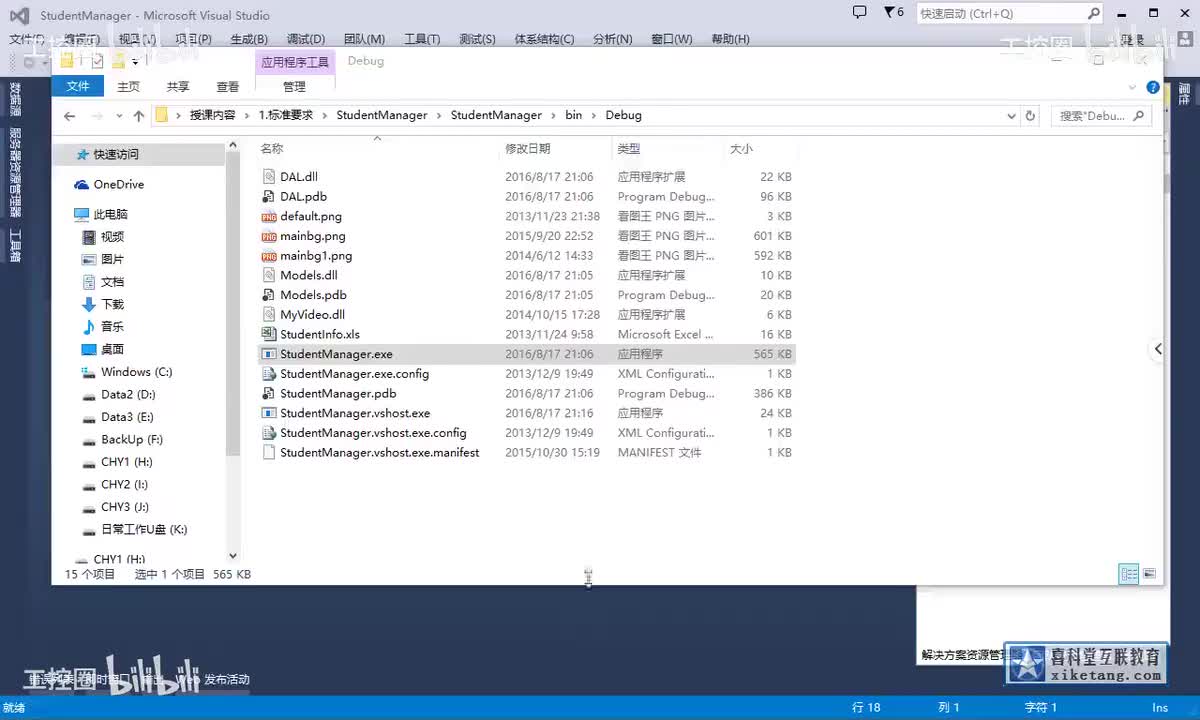Viewport: 1200px width, 720px height.
Task: Navigate to 授课内容 in the breadcrumb
Action: [213, 115]
